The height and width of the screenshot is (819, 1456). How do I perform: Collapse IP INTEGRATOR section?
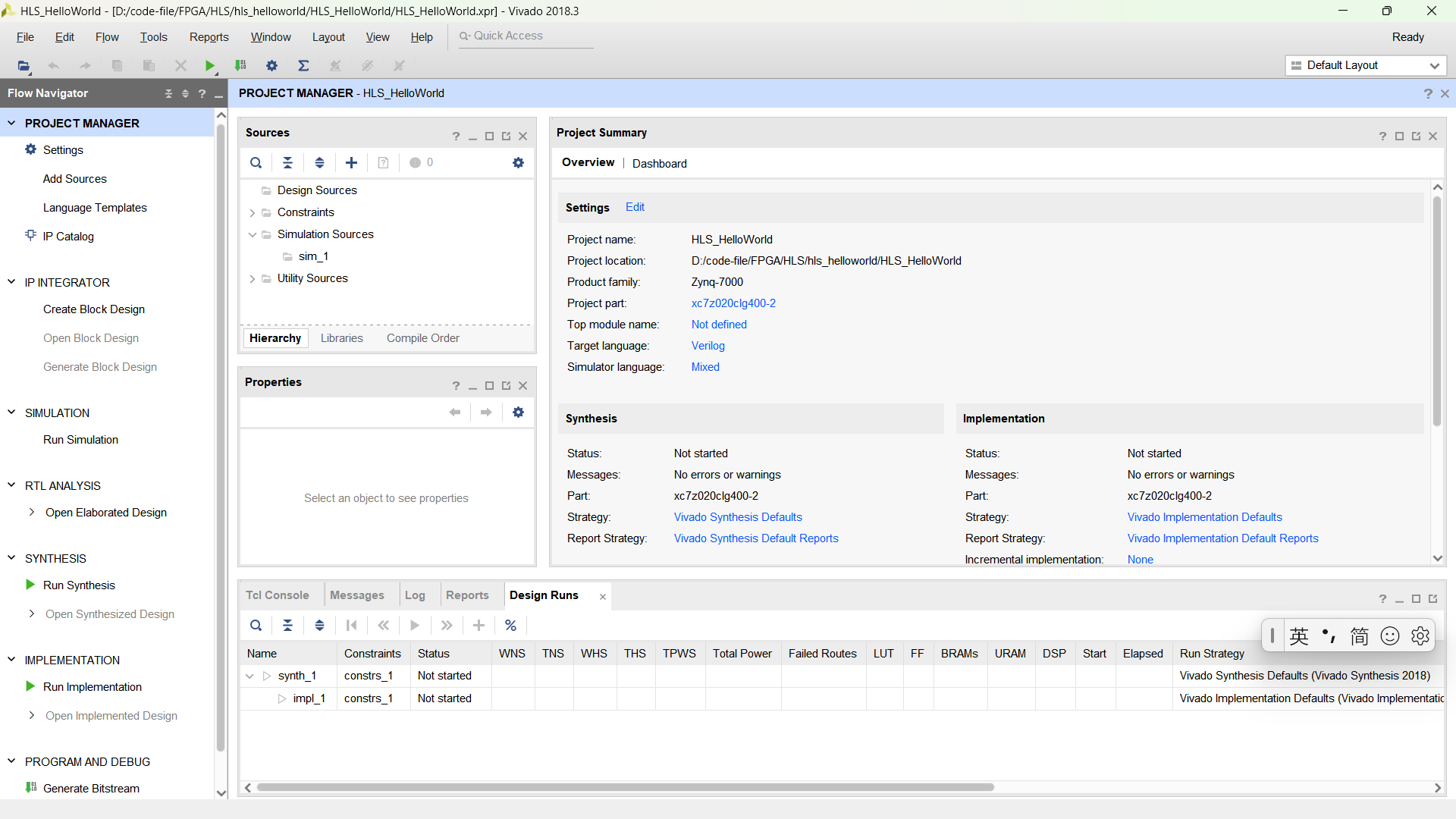11,282
